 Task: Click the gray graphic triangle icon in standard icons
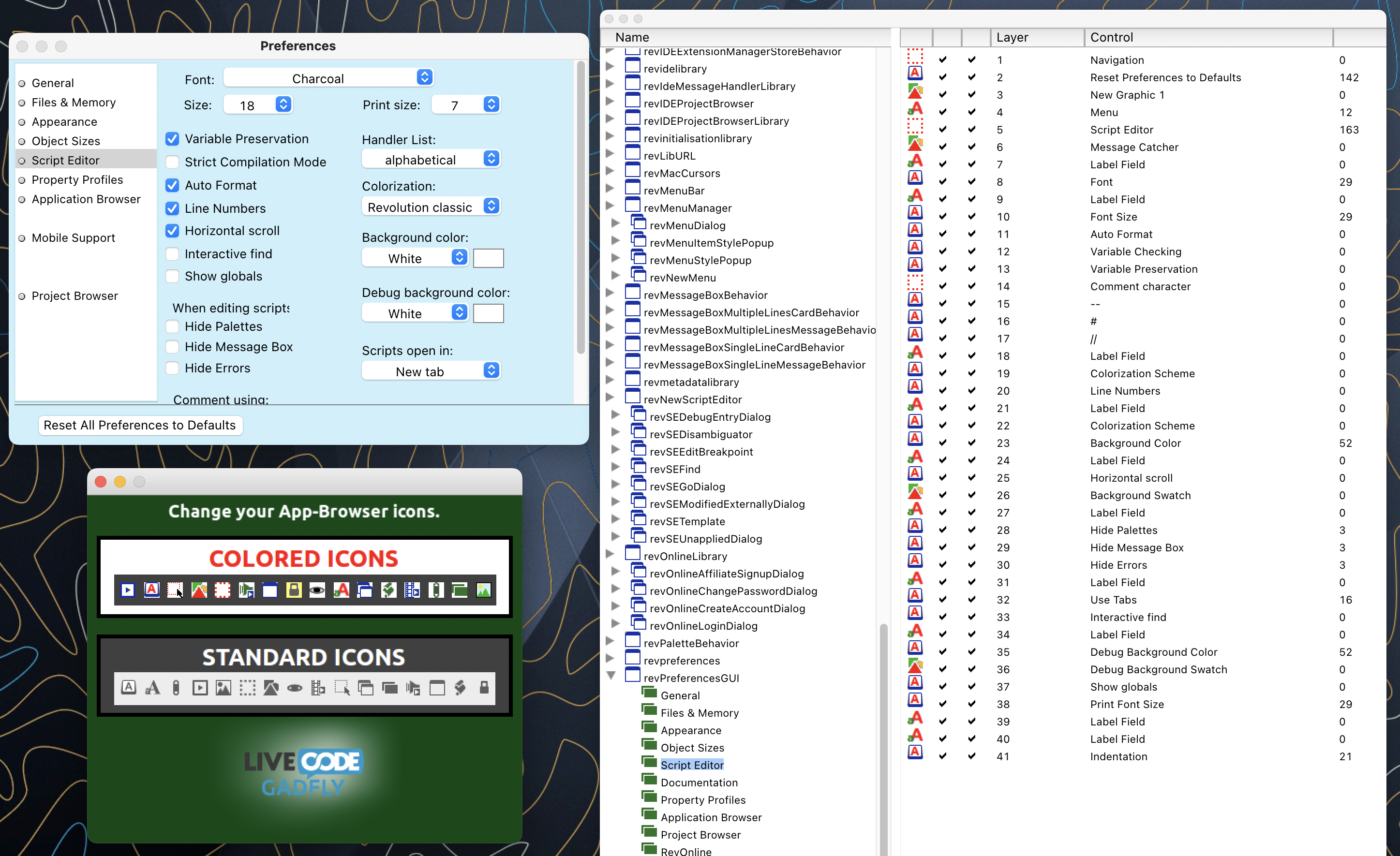(271, 688)
